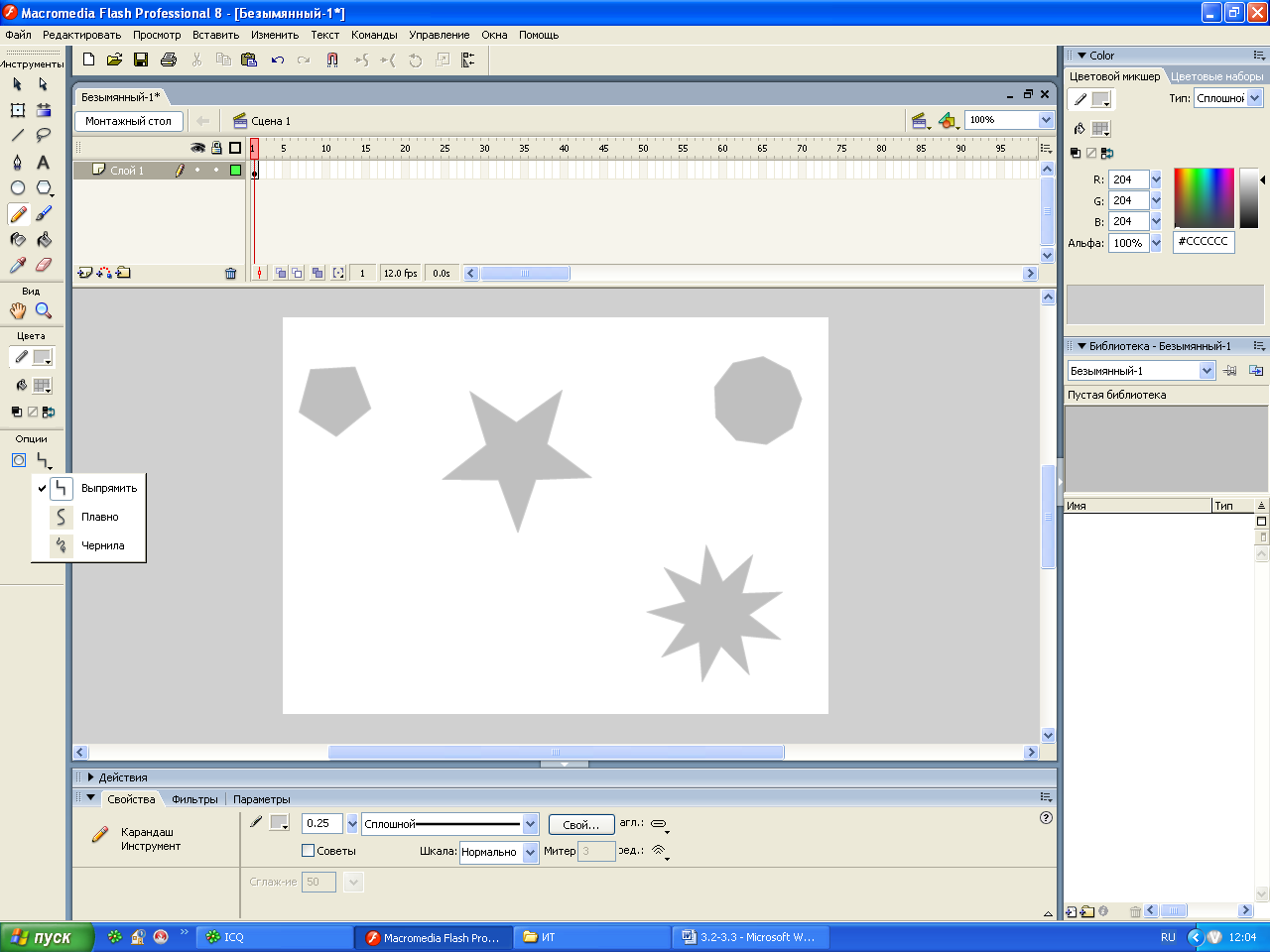
Task: Select the Text tool
Action: pyautogui.click(x=44, y=162)
